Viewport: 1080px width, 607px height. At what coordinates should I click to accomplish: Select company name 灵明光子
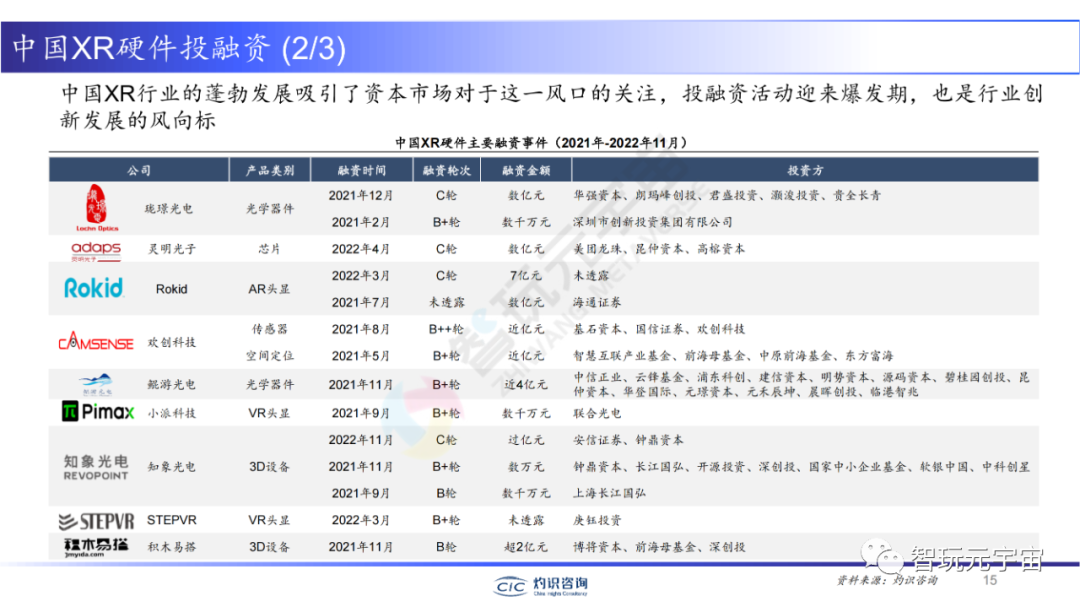point(172,249)
